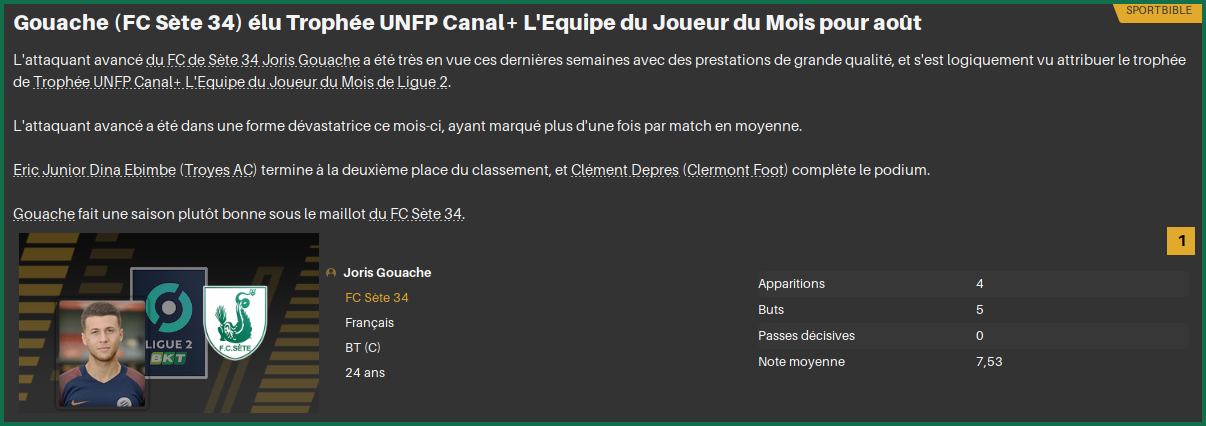
Task: Click the Passes décisives stat row
Action: point(968,336)
